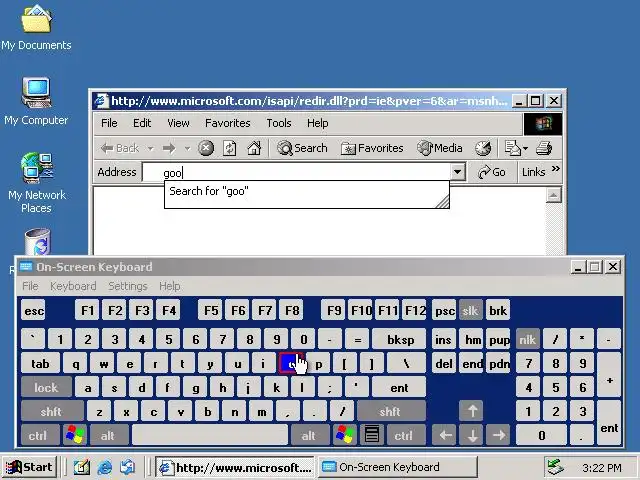Open the Keyboard menu in On-Screen Keyboard
Screen dimensions: 640x480
pyautogui.click(x=73, y=286)
